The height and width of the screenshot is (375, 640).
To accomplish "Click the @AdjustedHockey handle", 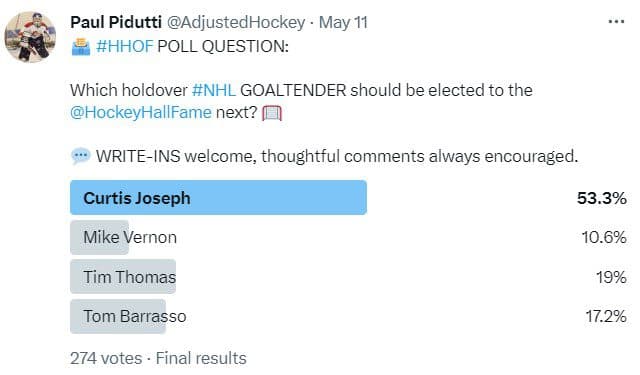I will pos(236,22).
